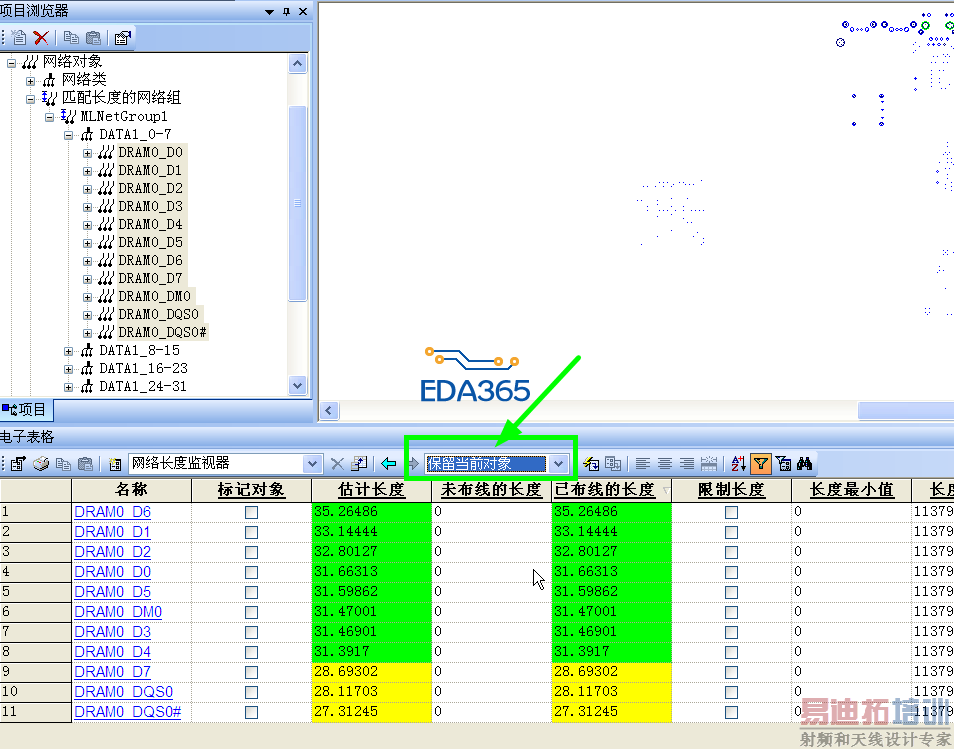Image resolution: width=954 pixels, height=749 pixels.
Task: Collapse the 匹配长度的网络组 node
Action: point(30,99)
